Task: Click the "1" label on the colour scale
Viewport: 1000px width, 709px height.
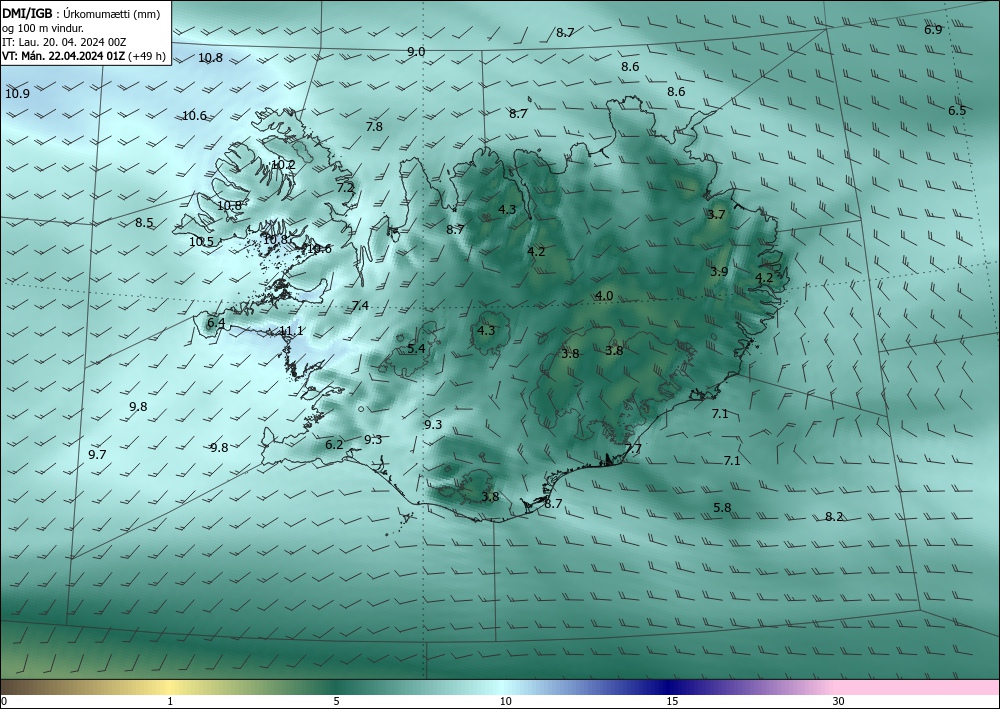Action: point(170,701)
